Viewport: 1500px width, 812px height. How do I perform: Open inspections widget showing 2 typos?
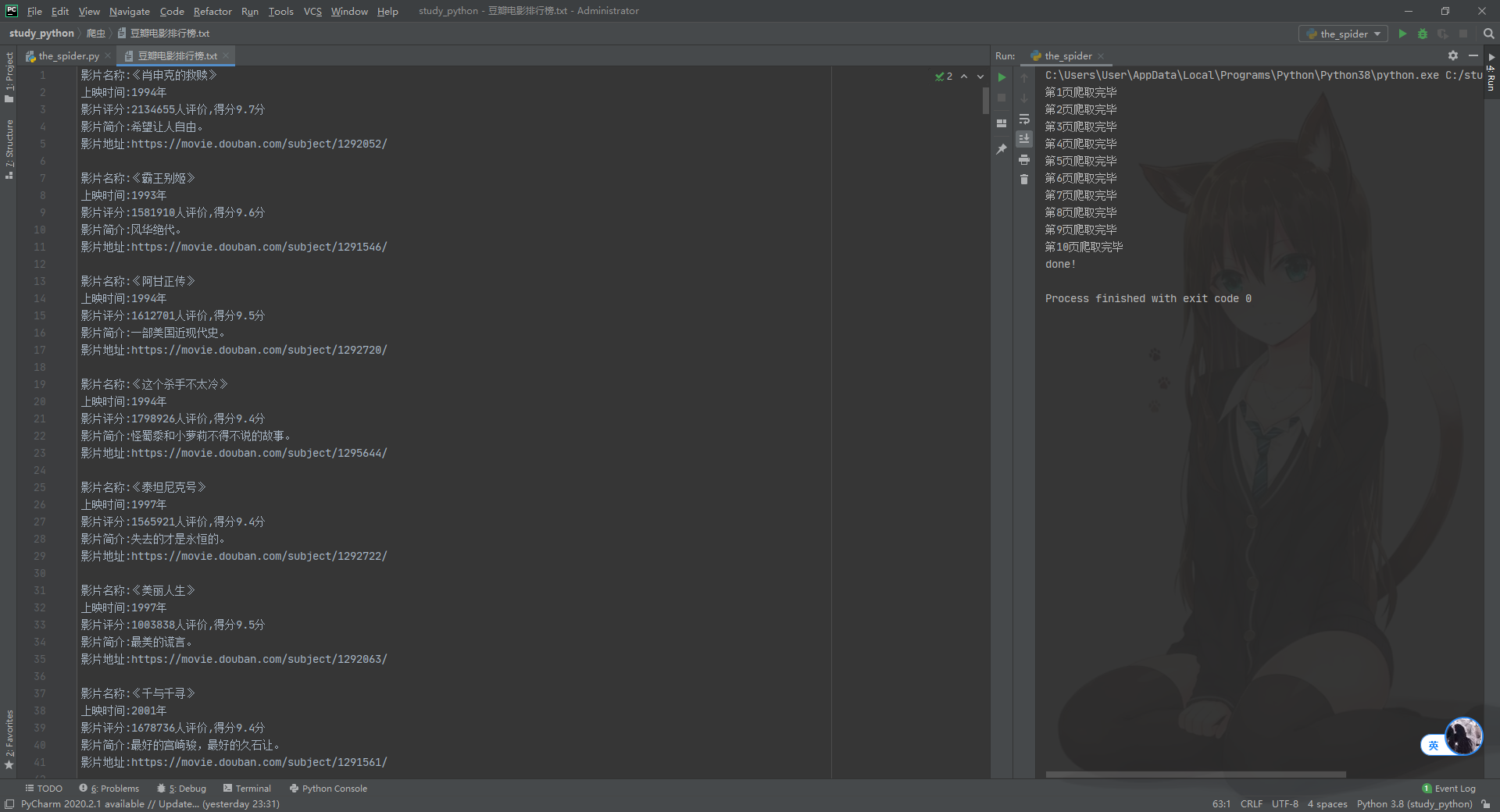pyautogui.click(x=944, y=77)
